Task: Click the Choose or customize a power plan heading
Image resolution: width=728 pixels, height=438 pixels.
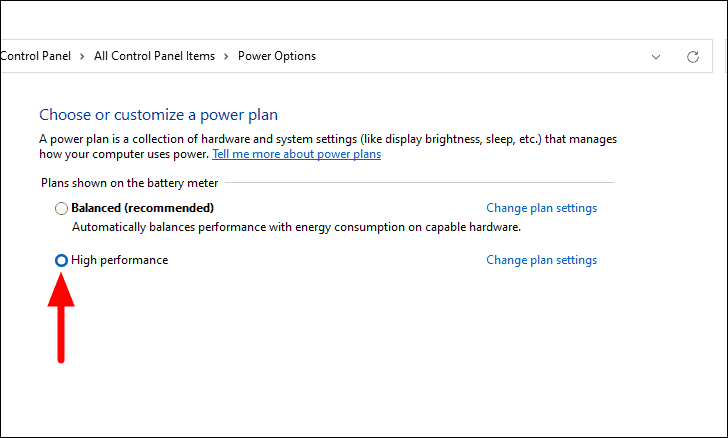Action: tap(158, 115)
